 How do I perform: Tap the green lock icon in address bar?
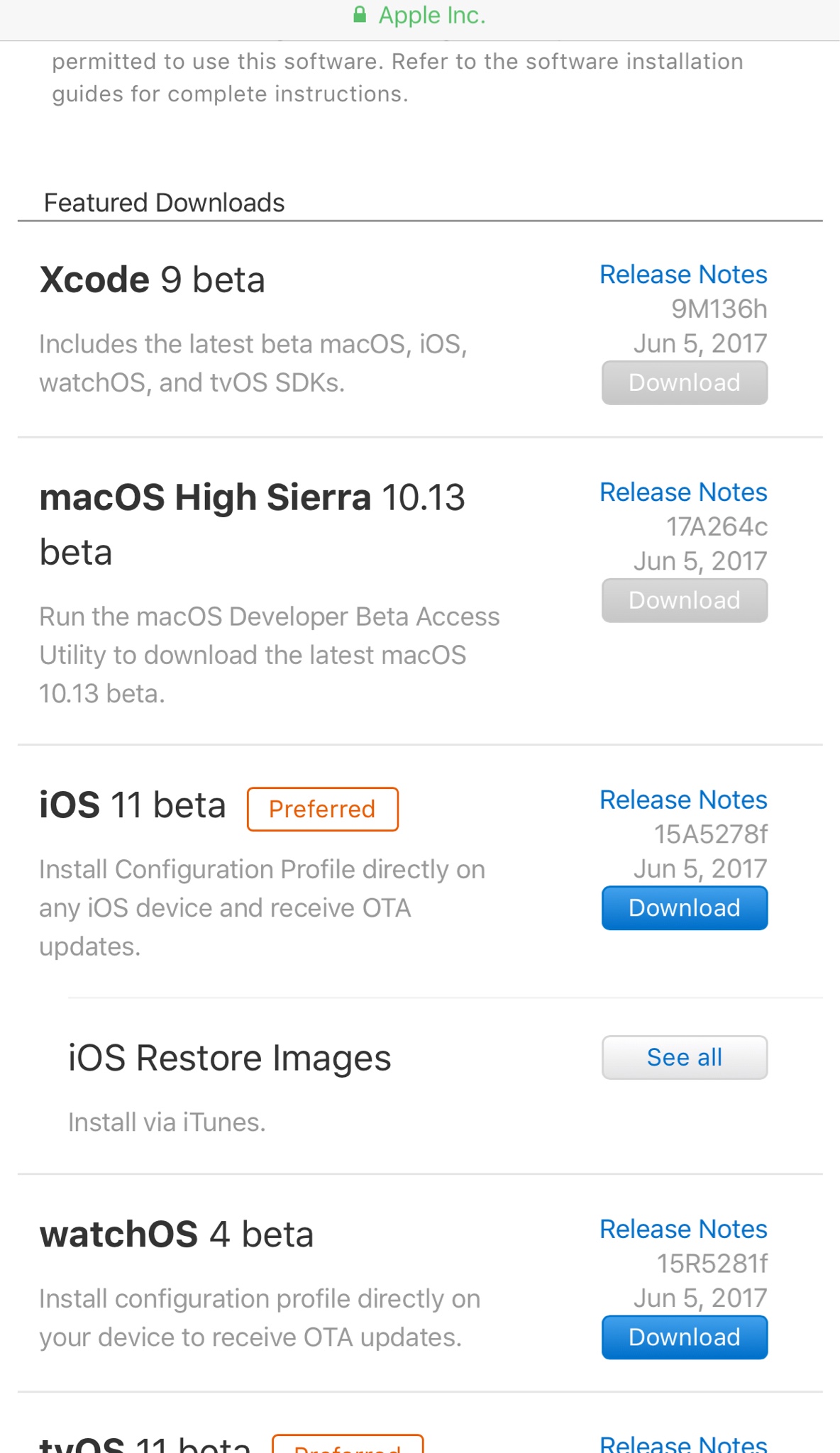click(360, 15)
